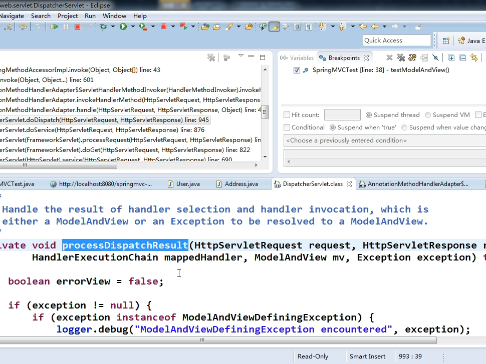Viewport: 486px width, 364px height.
Task: Open the Project menu
Action: [x=67, y=16]
